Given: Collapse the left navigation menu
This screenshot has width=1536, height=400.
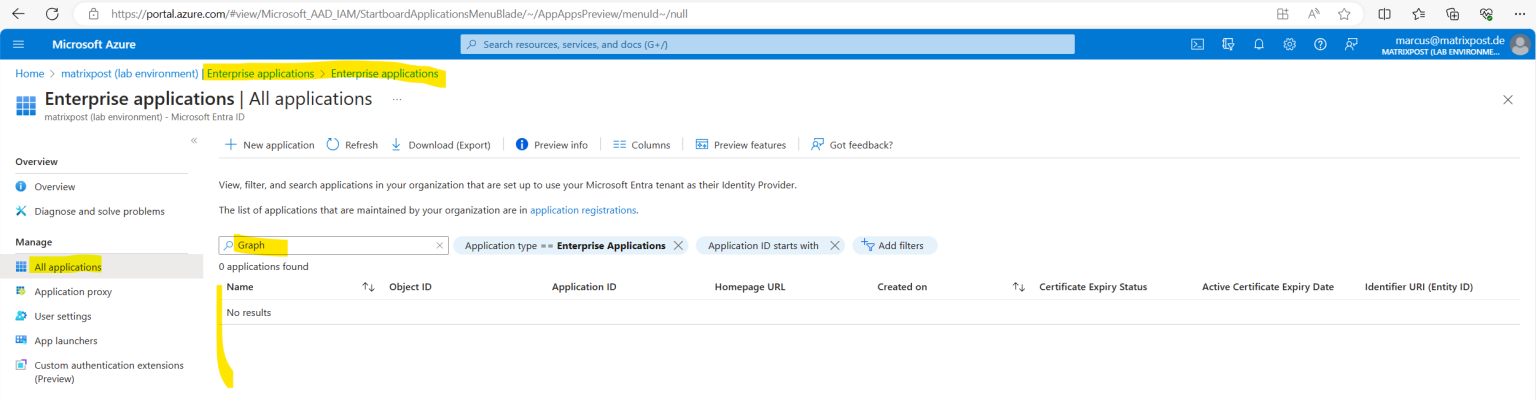Looking at the screenshot, I should (x=194, y=140).
